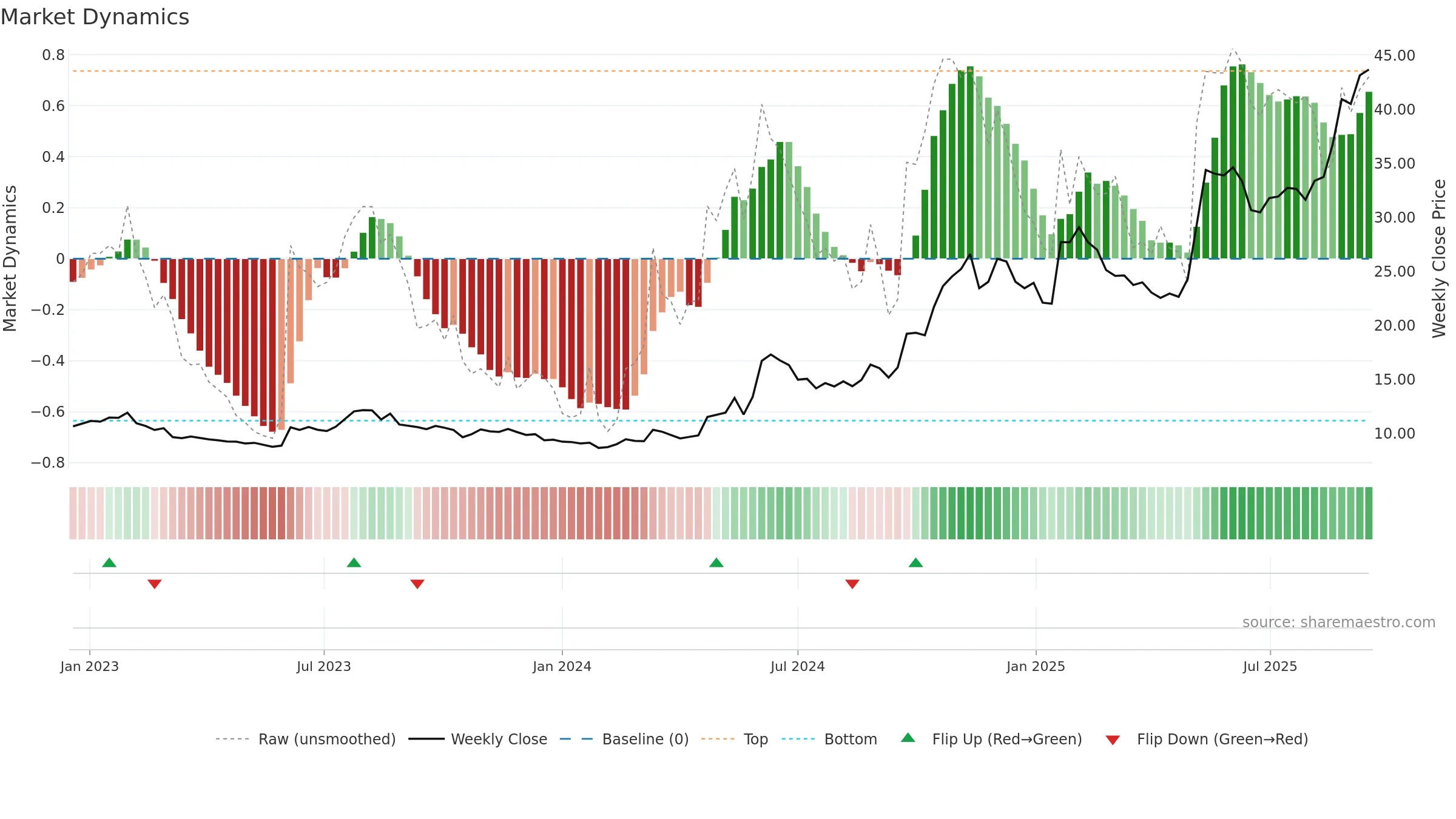The height and width of the screenshot is (819, 1456).
Task: Click the source: sharemaestro.com text
Action: (x=1339, y=622)
